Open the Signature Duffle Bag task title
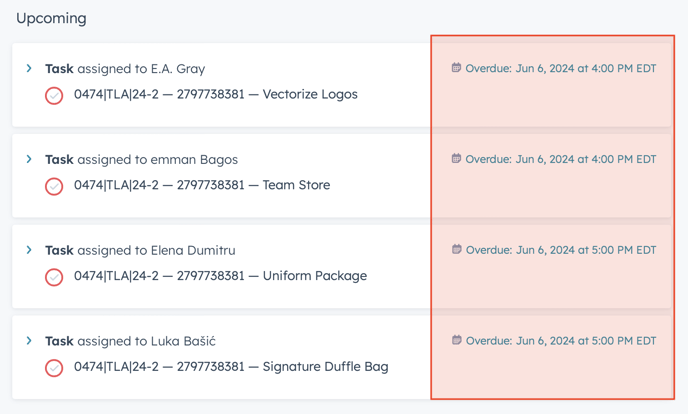 (231, 367)
